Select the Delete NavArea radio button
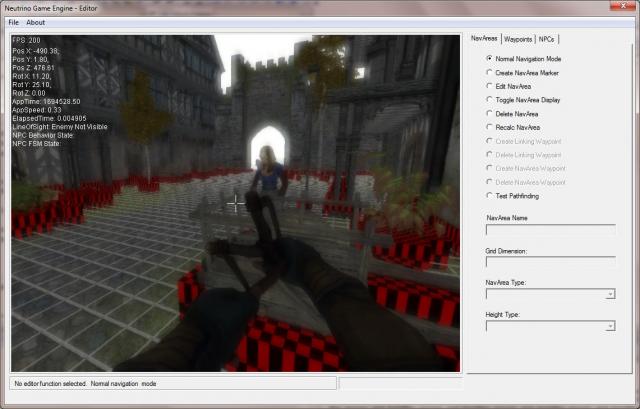 [489, 113]
